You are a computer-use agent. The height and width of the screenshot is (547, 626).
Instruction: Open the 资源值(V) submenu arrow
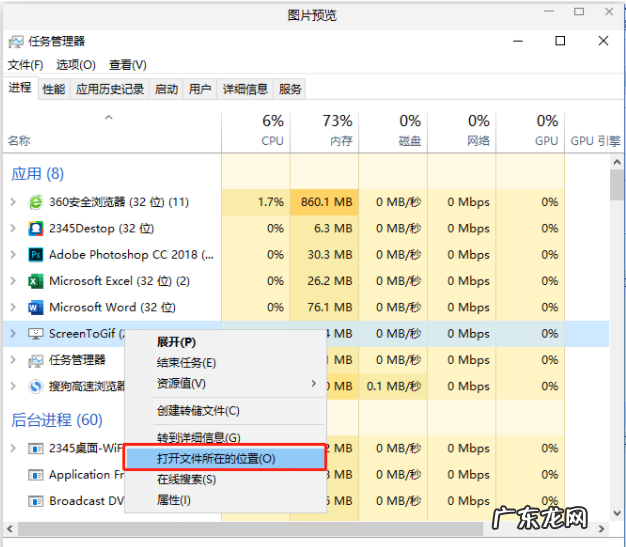point(314,384)
